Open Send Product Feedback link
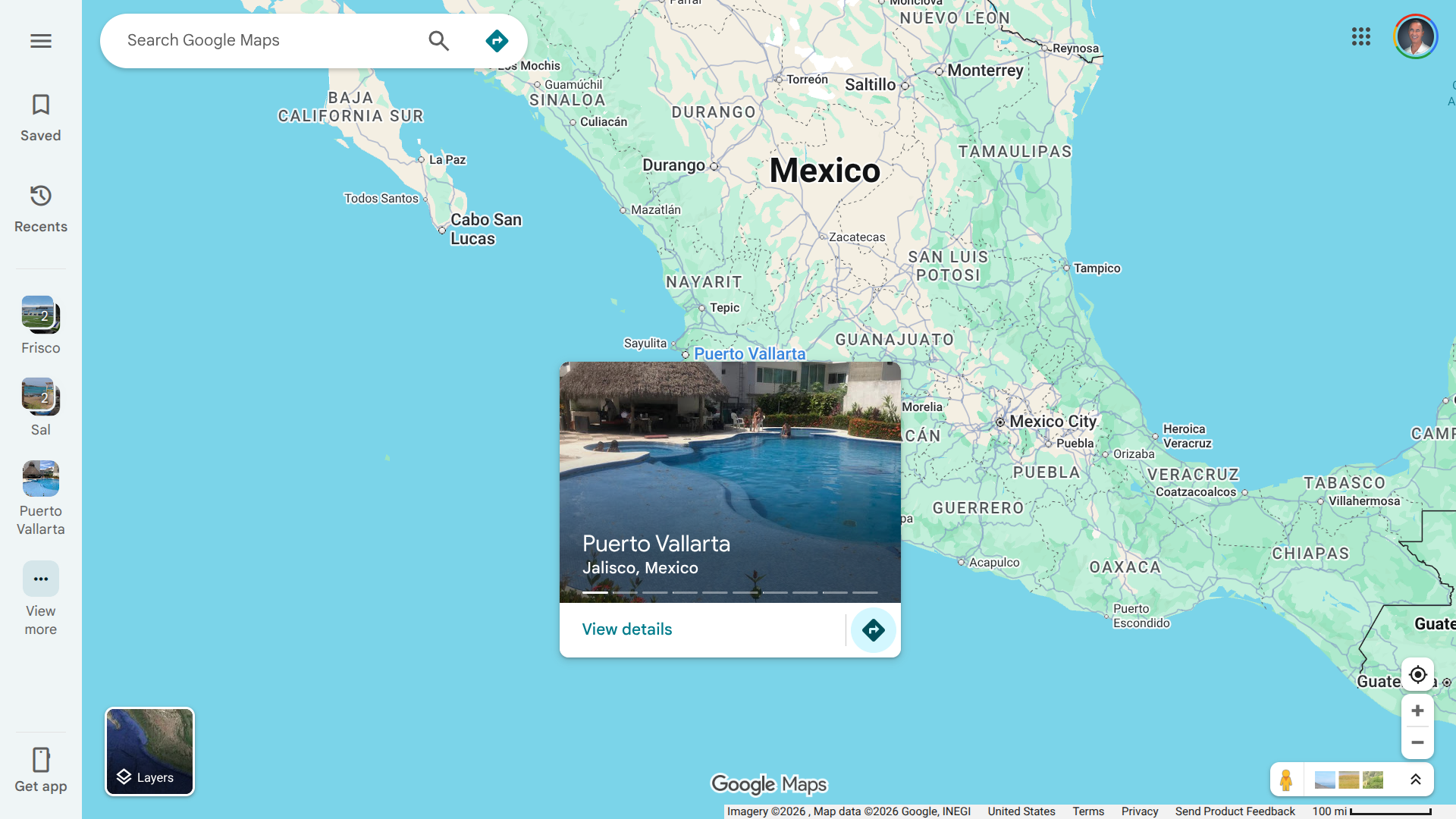The height and width of the screenshot is (819, 1456). point(1235,811)
